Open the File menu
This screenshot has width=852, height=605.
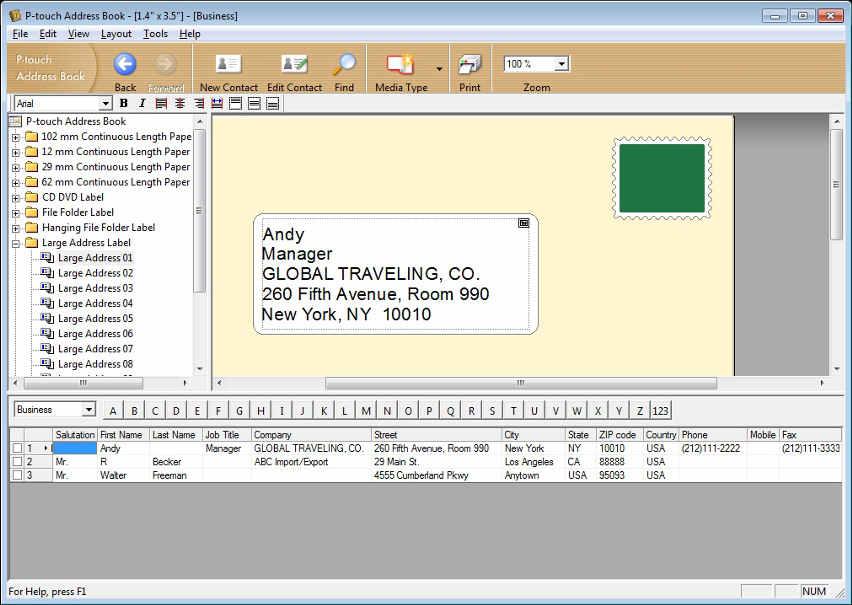point(20,34)
